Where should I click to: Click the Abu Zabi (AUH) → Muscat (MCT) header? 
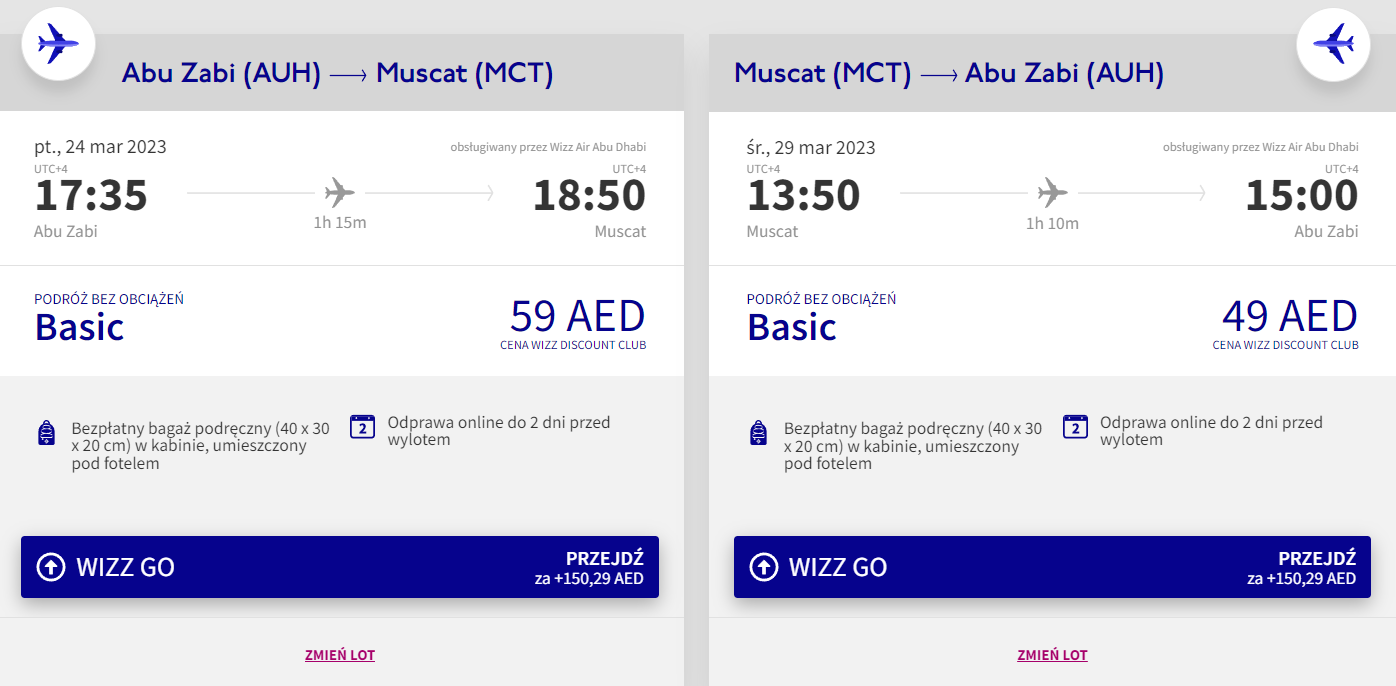(x=337, y=73)
